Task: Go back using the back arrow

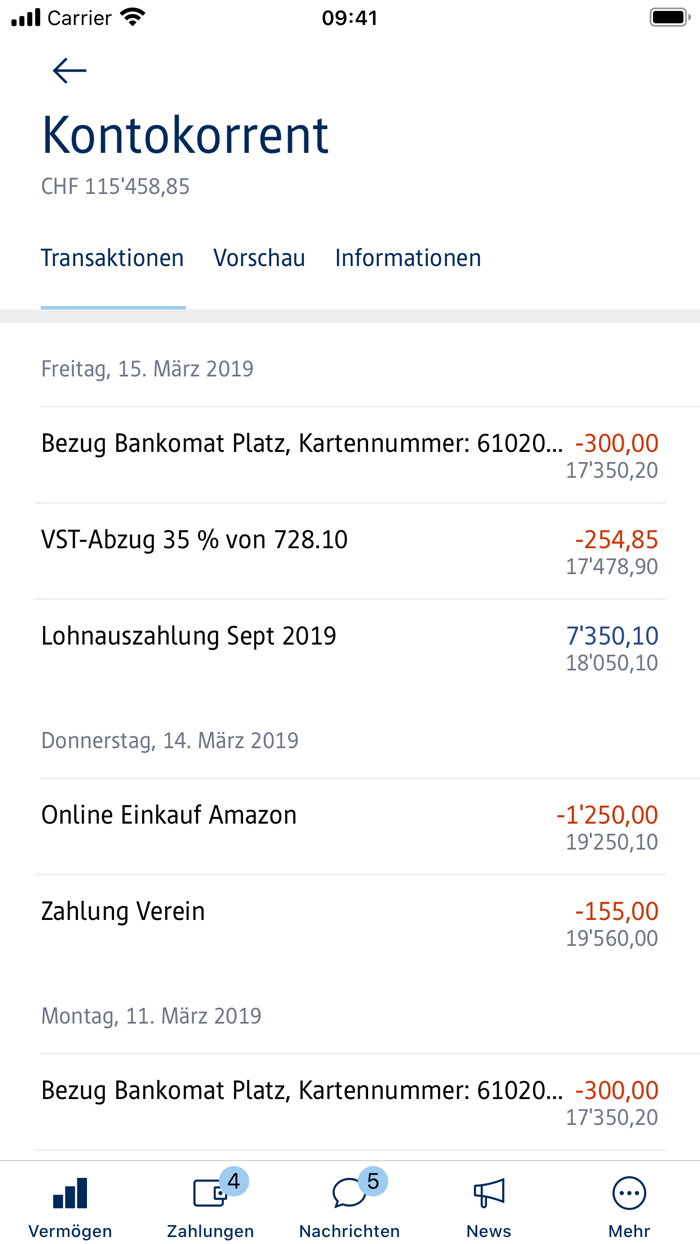Action: point(68,70)
